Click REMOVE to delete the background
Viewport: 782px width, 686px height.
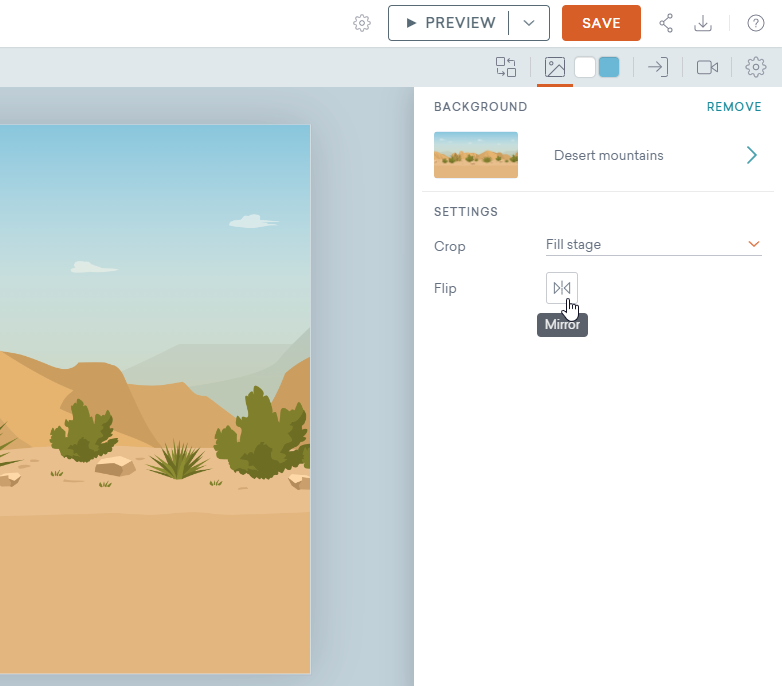tap(733, 107)
